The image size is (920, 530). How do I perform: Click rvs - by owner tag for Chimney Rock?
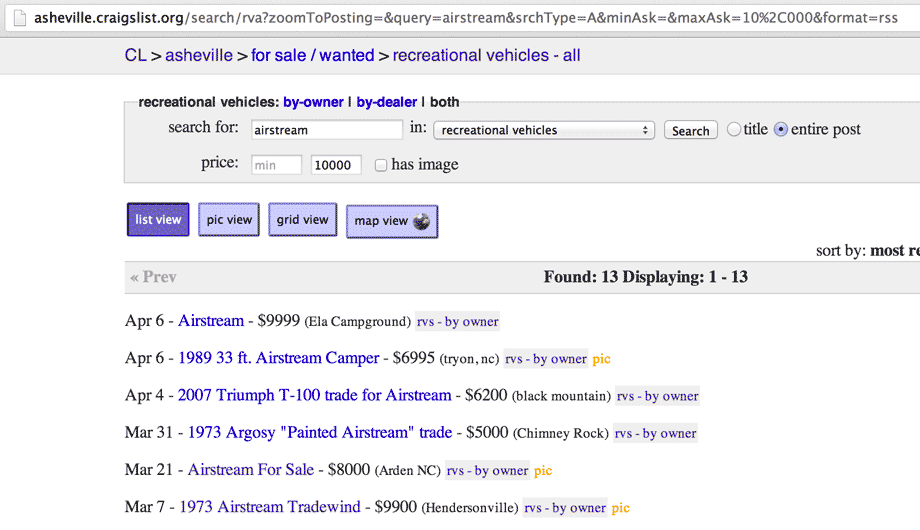point(655,433)
